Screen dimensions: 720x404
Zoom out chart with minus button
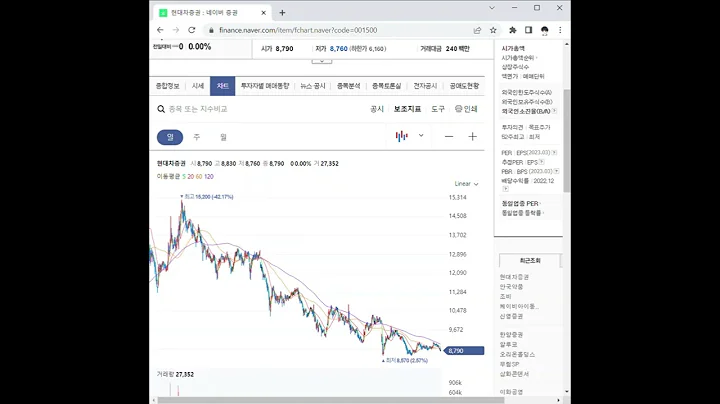[449, 136]
